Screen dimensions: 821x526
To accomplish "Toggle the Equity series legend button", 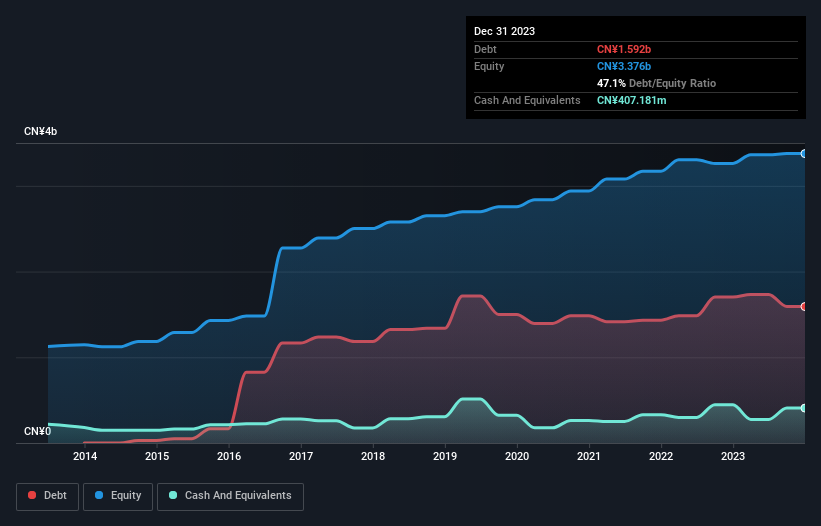I will pyautogui.click(x=118, y=496).
